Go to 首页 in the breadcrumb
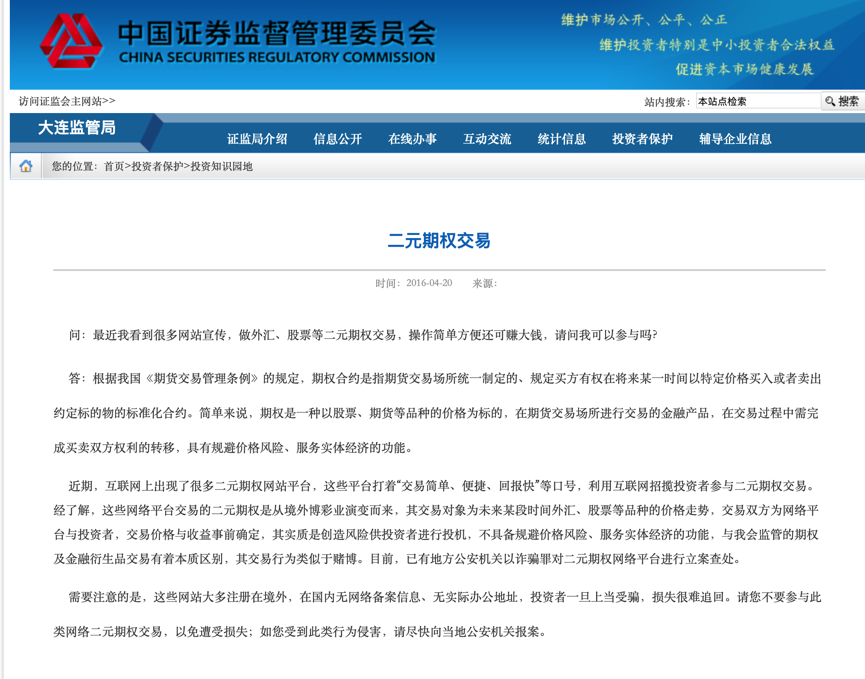This screenshot has width=865, height=679. click(114, 167)
